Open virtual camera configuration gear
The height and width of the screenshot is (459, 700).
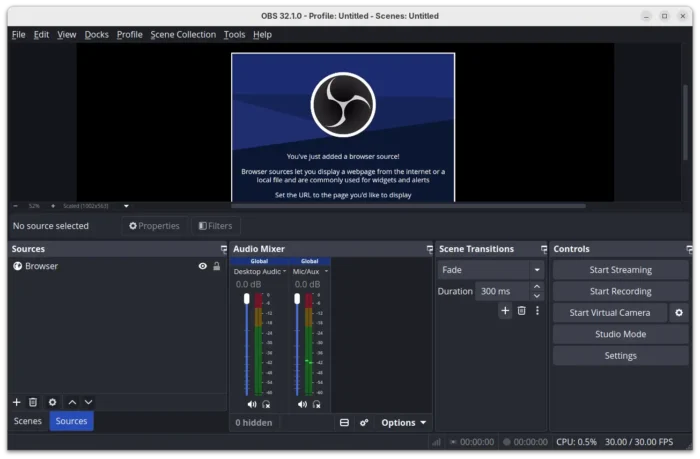pos(679,313)
